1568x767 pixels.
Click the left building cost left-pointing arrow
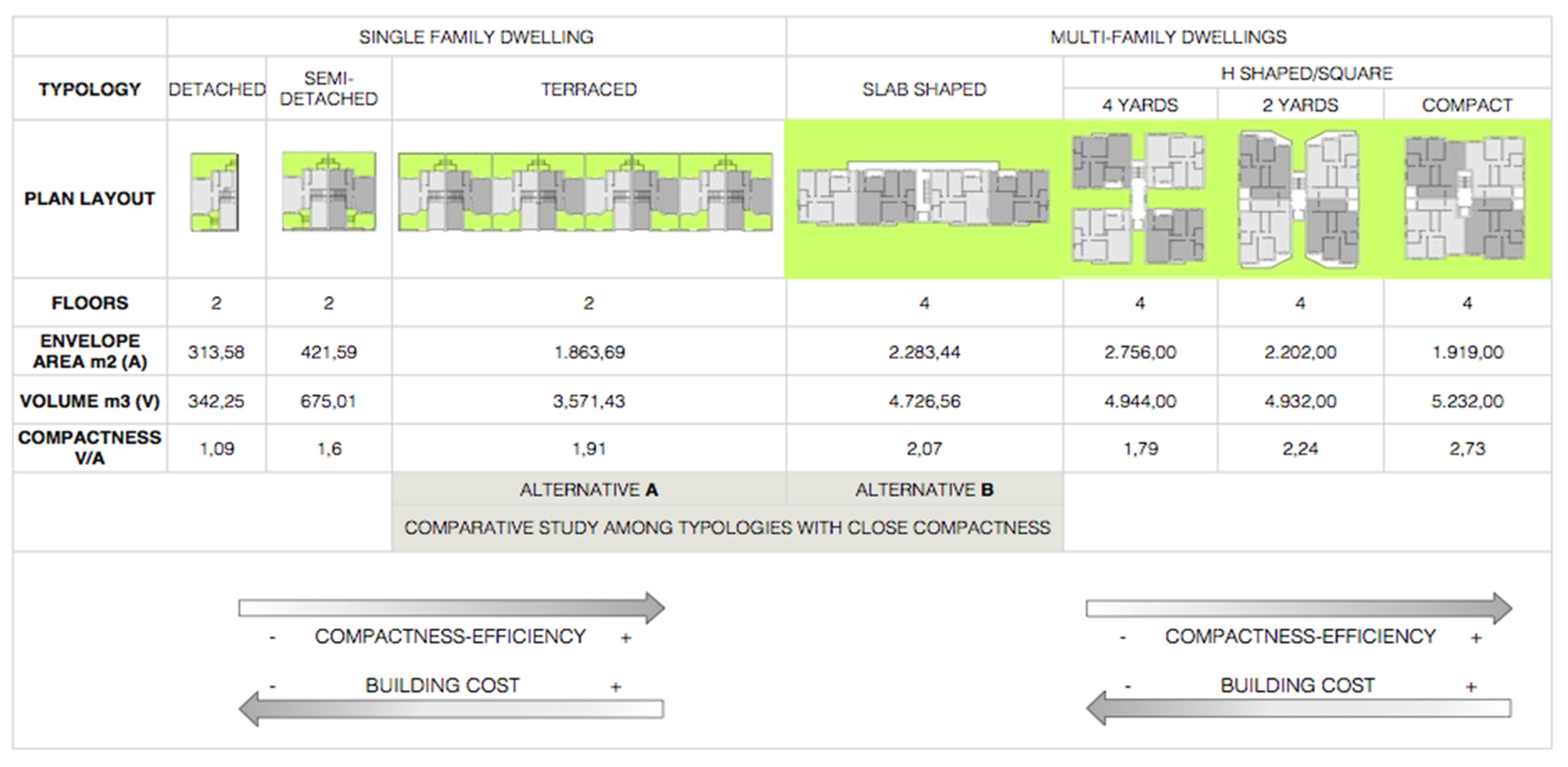451,709
